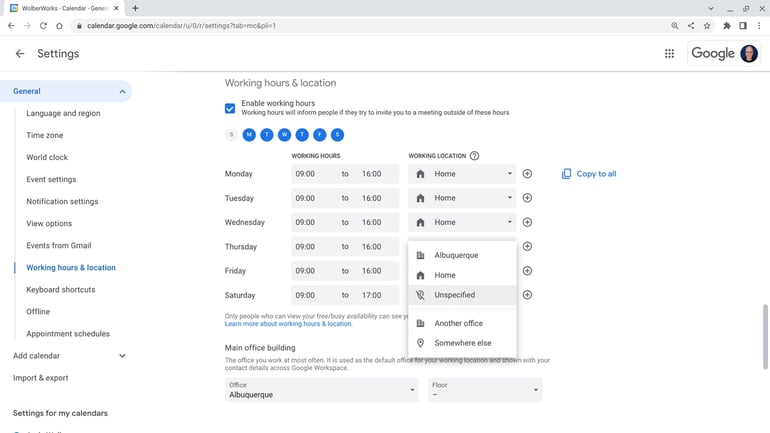Screen dimensions: 770x433
Task: Toggle Wednesday in the working days
Action: [x=284, y=135]
